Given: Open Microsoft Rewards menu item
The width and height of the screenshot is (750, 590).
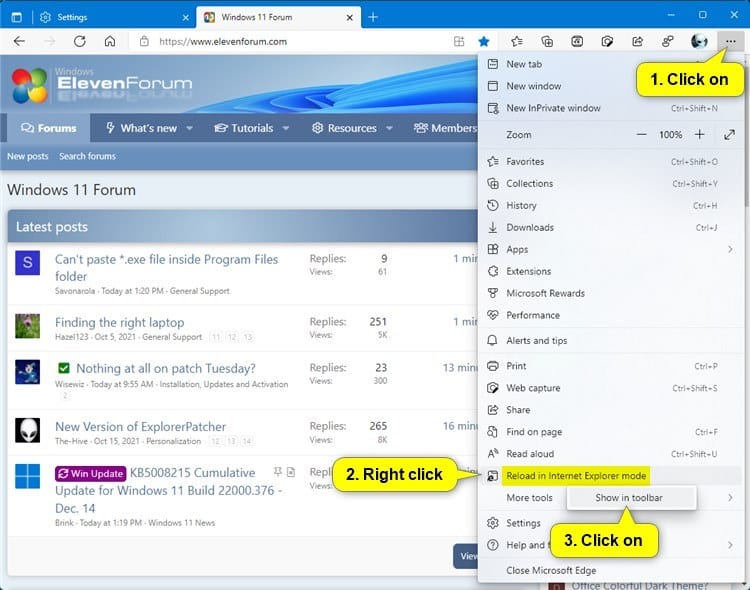Looking at the screenshot, I should pos(610,293).
